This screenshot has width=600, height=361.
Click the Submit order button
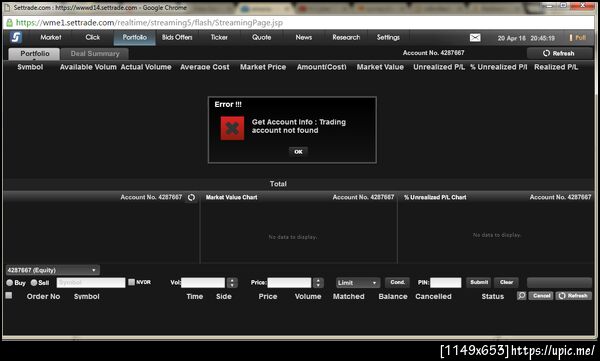pos(479,283)
